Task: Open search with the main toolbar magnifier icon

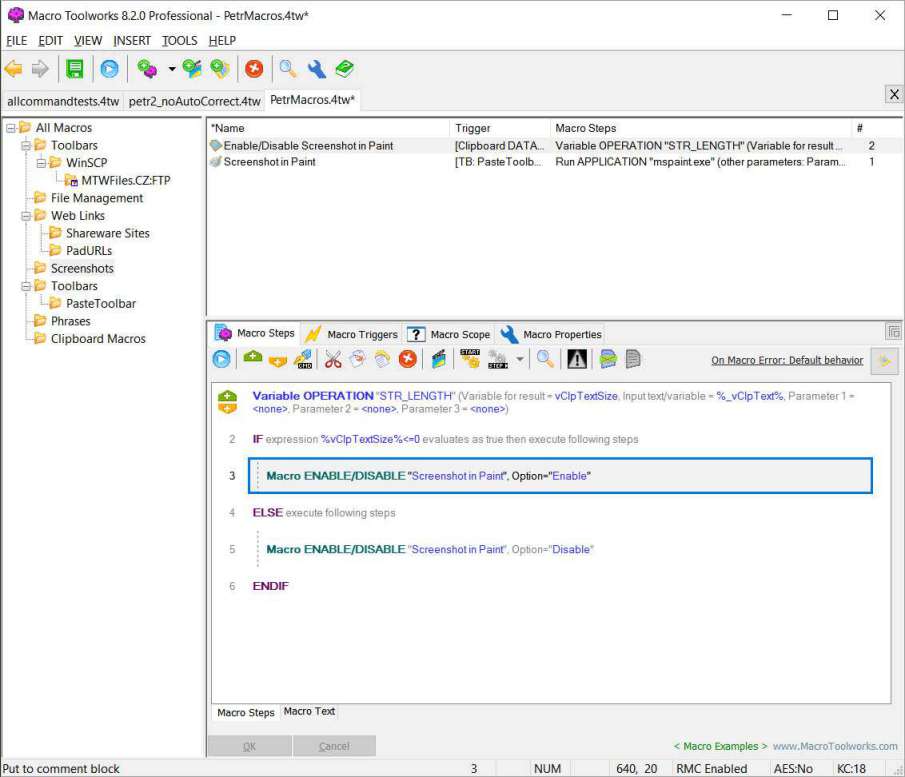Action: (x=287, y=69)
